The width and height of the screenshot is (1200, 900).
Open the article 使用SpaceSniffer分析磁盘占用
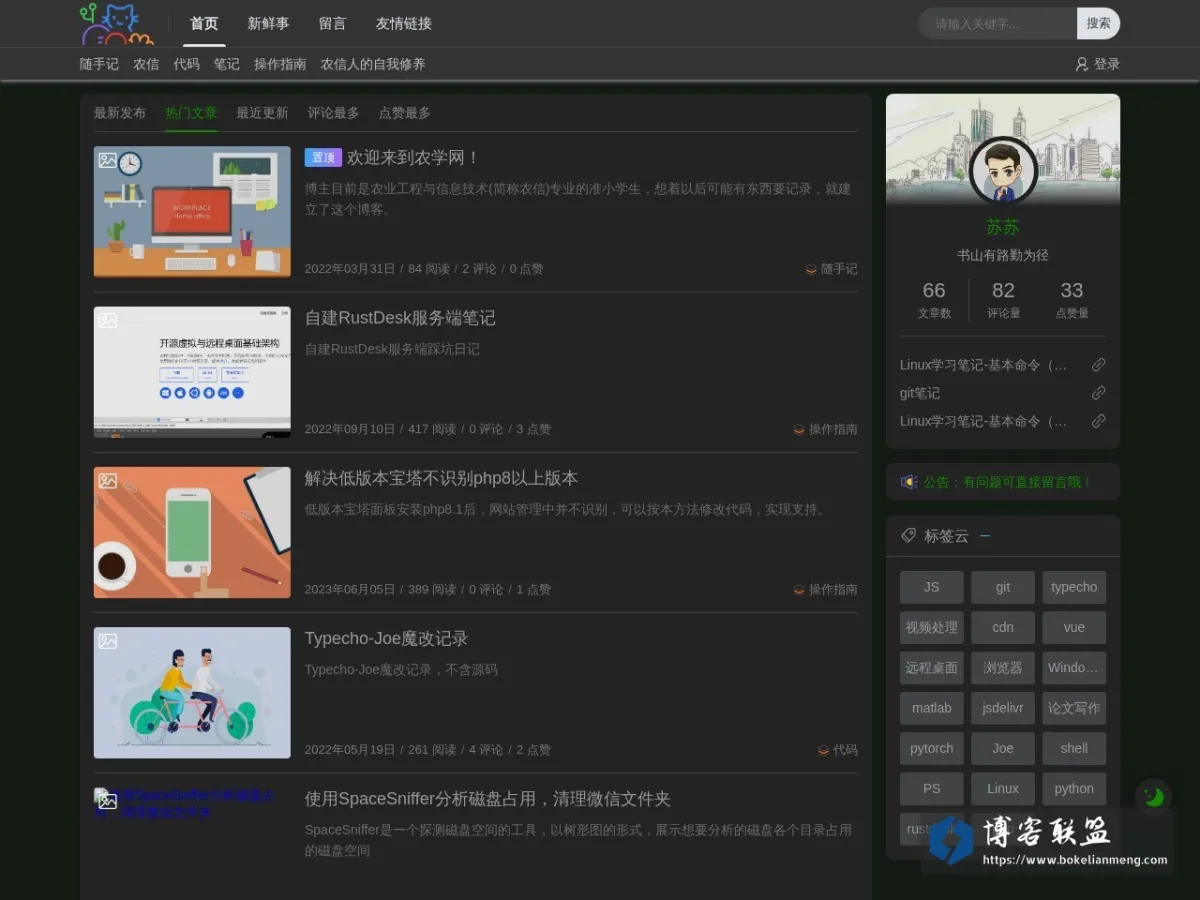[488, 798]
